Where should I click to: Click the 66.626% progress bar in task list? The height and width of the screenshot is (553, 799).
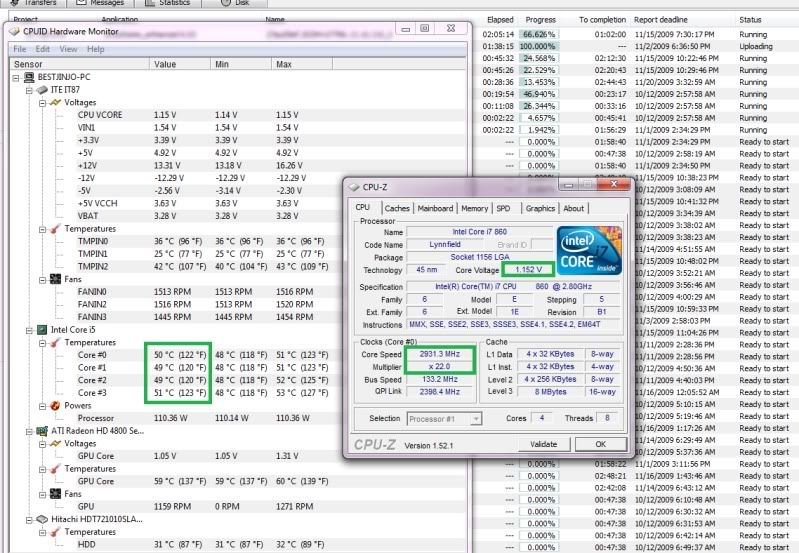540,34
